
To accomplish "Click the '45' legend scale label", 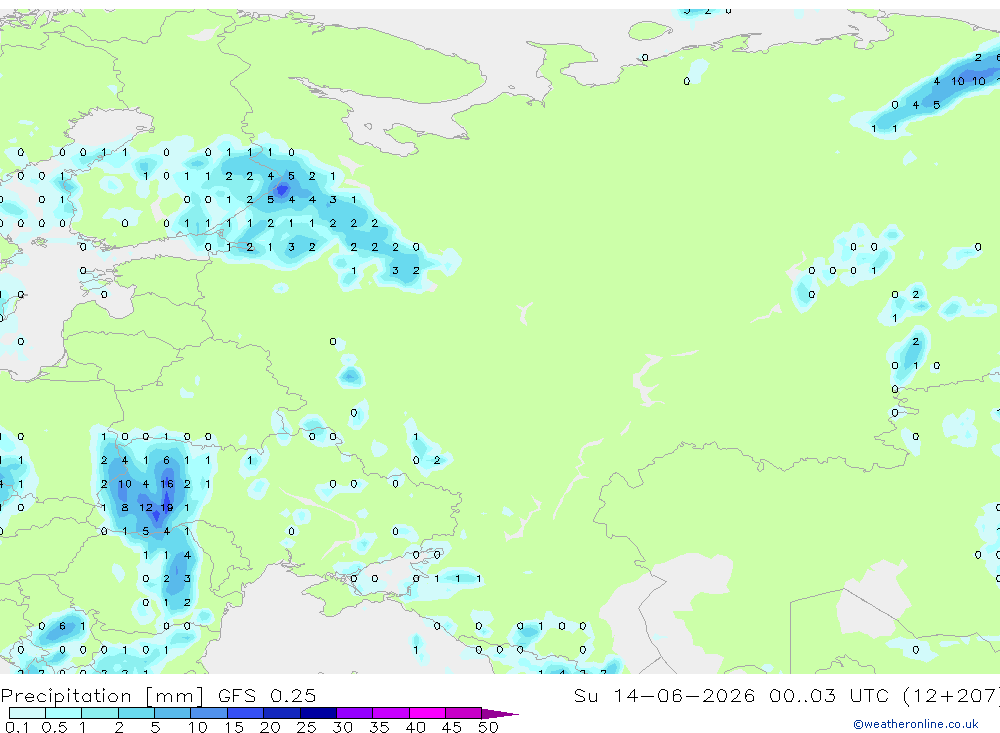I will pos(452,727).
